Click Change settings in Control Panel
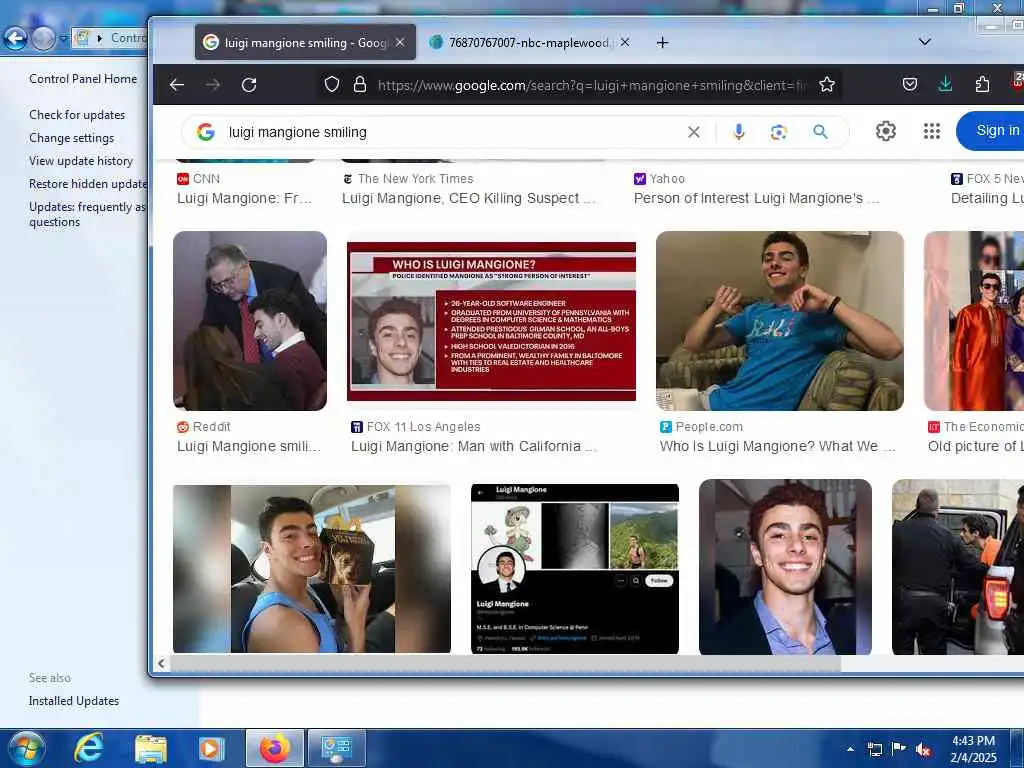Image resolution: width=1024 pixels, height=768 pixels. 71,138
